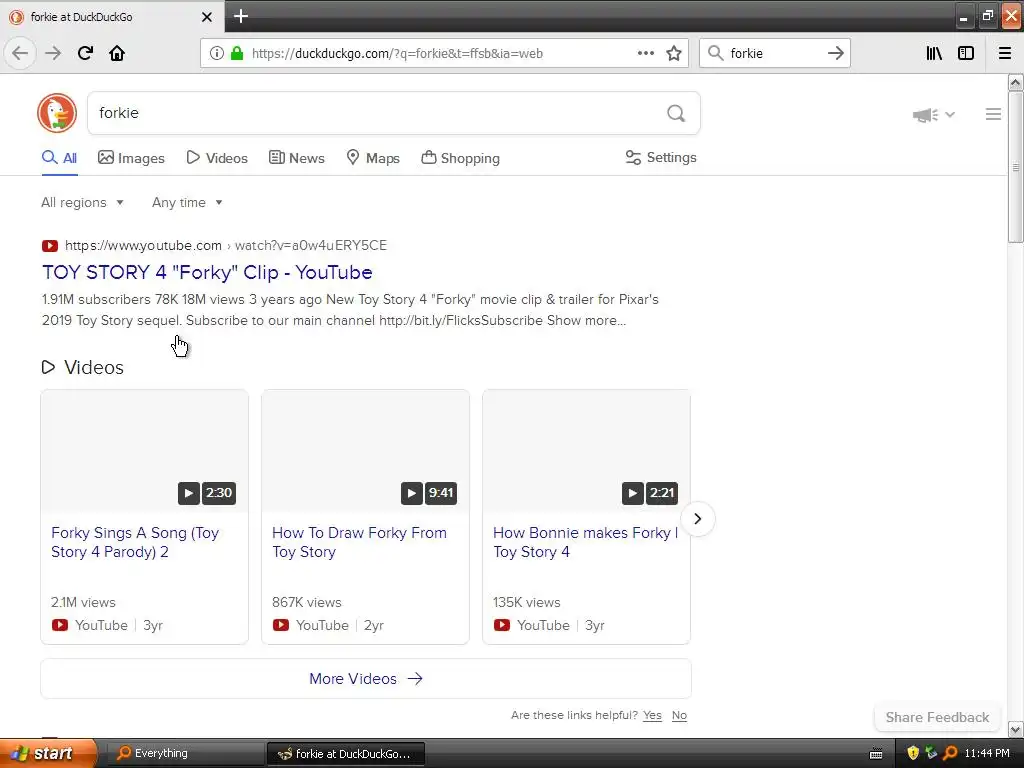Open the Firefox Library icon
Viewport: 1024px width, 768px height.
click(934, 53)
